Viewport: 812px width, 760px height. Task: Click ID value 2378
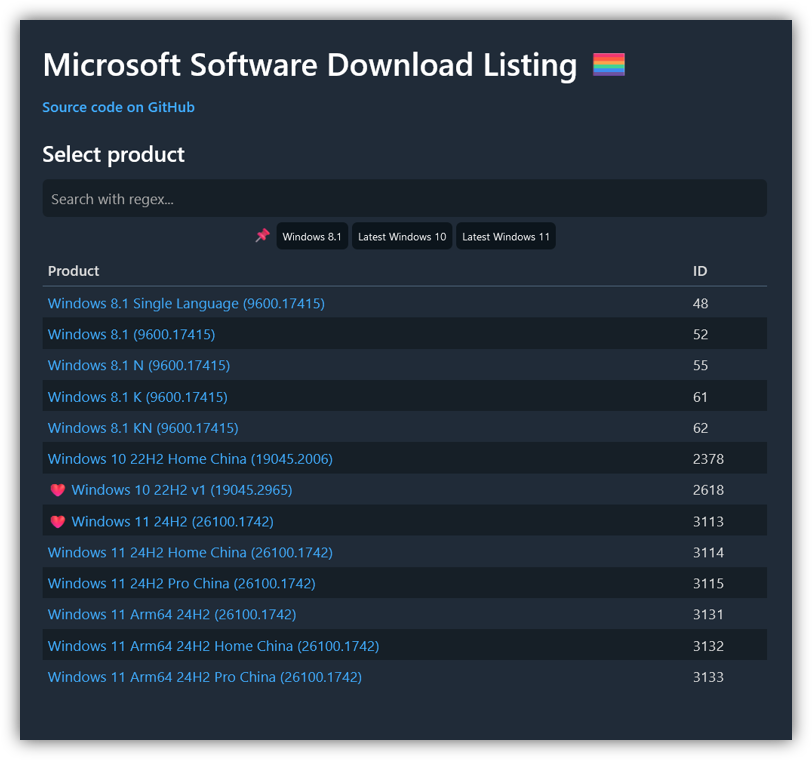click(708, 459)
